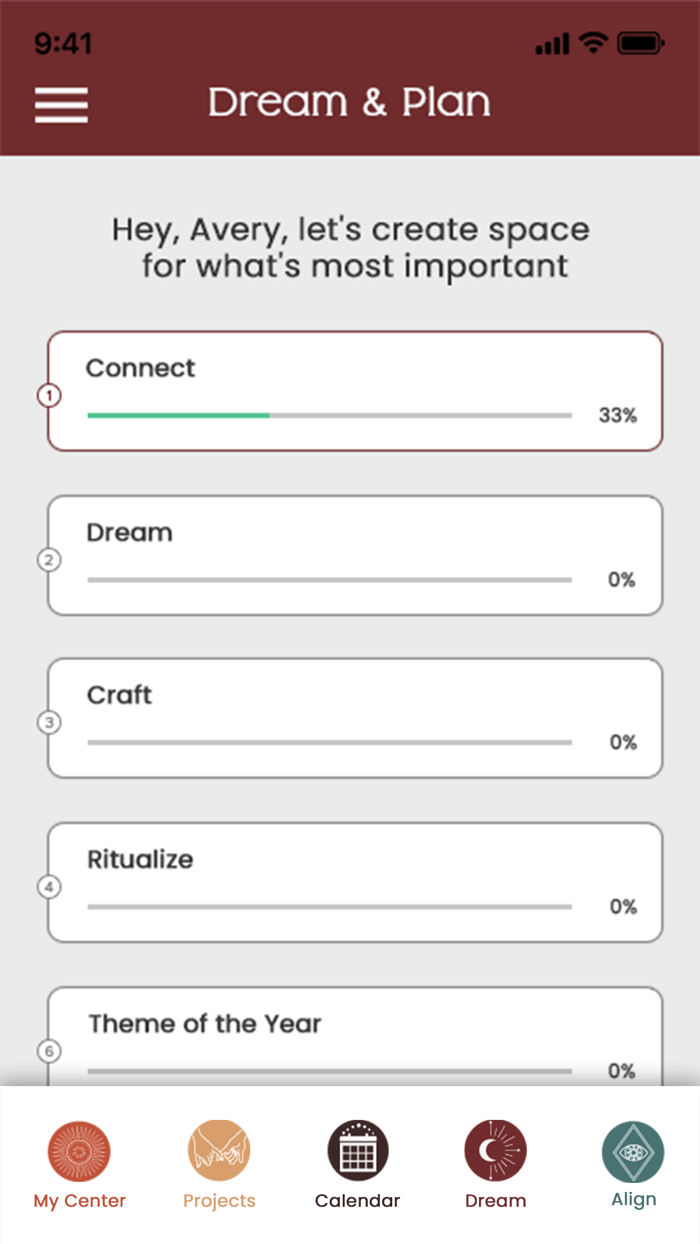Tap the Wi-Fi status icon
Image resolution: width=700 pixels, height=1244 pixels.
point(593,43)
